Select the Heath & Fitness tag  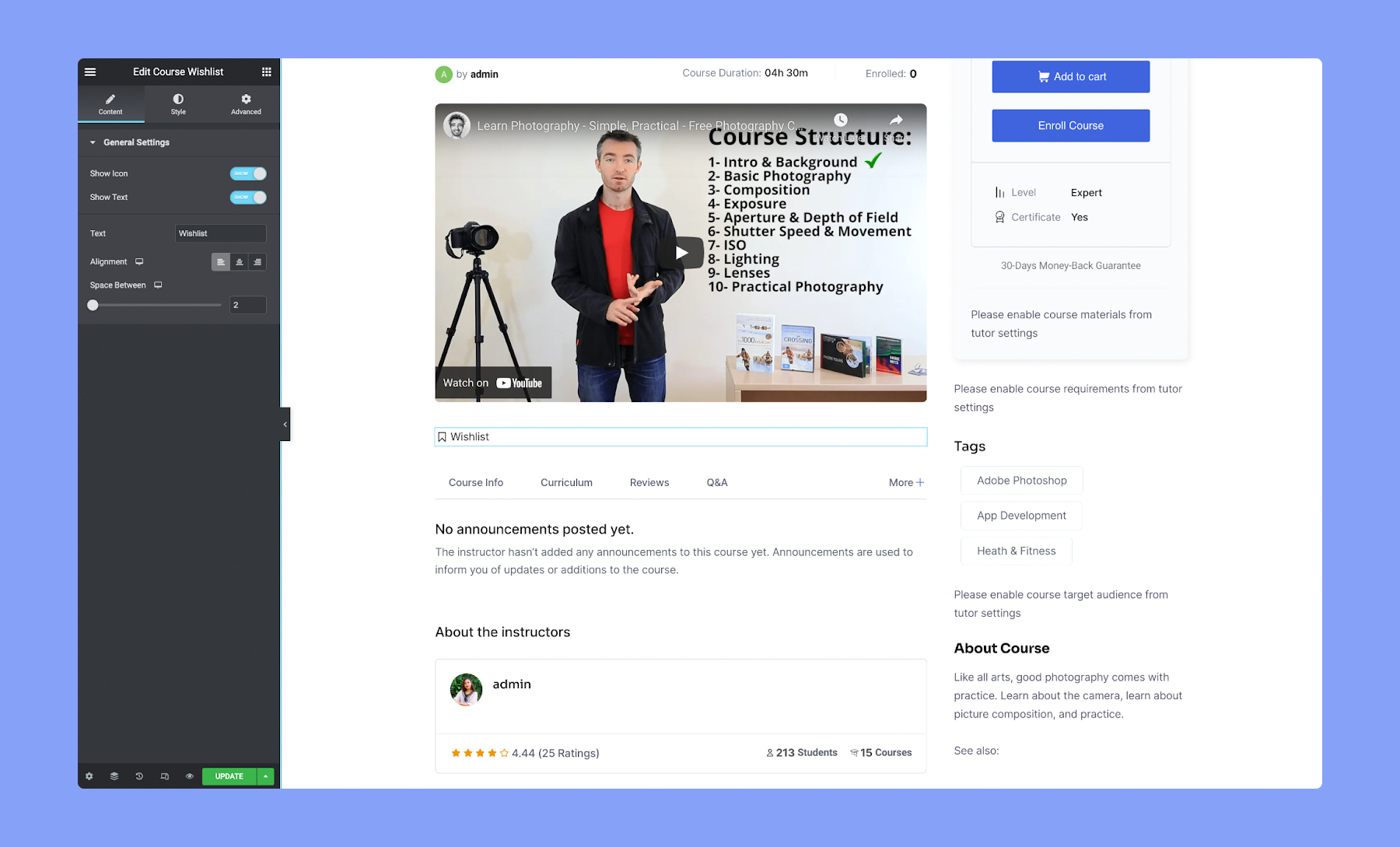(1017, 551)
